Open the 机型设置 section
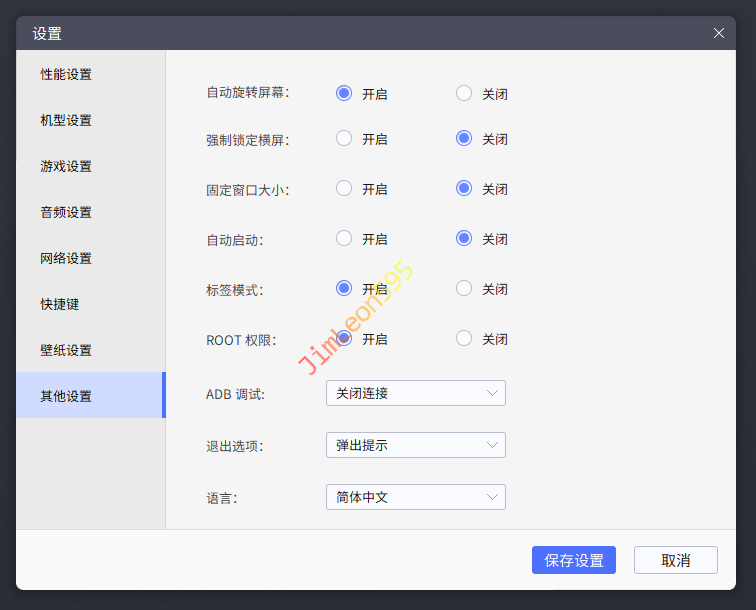The height and width of the screenshot is (610, 756). tap(66, 120)
